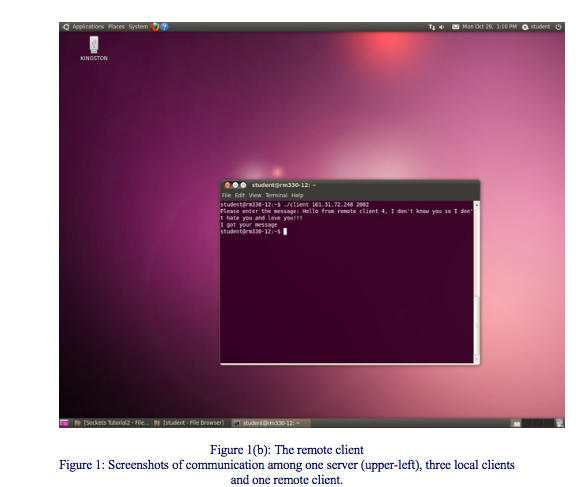The height and width of the screenshot is (487, 576).
Task: Switch to Sockets Tutorial2 File Browser taskbar item
Action: 112,423
